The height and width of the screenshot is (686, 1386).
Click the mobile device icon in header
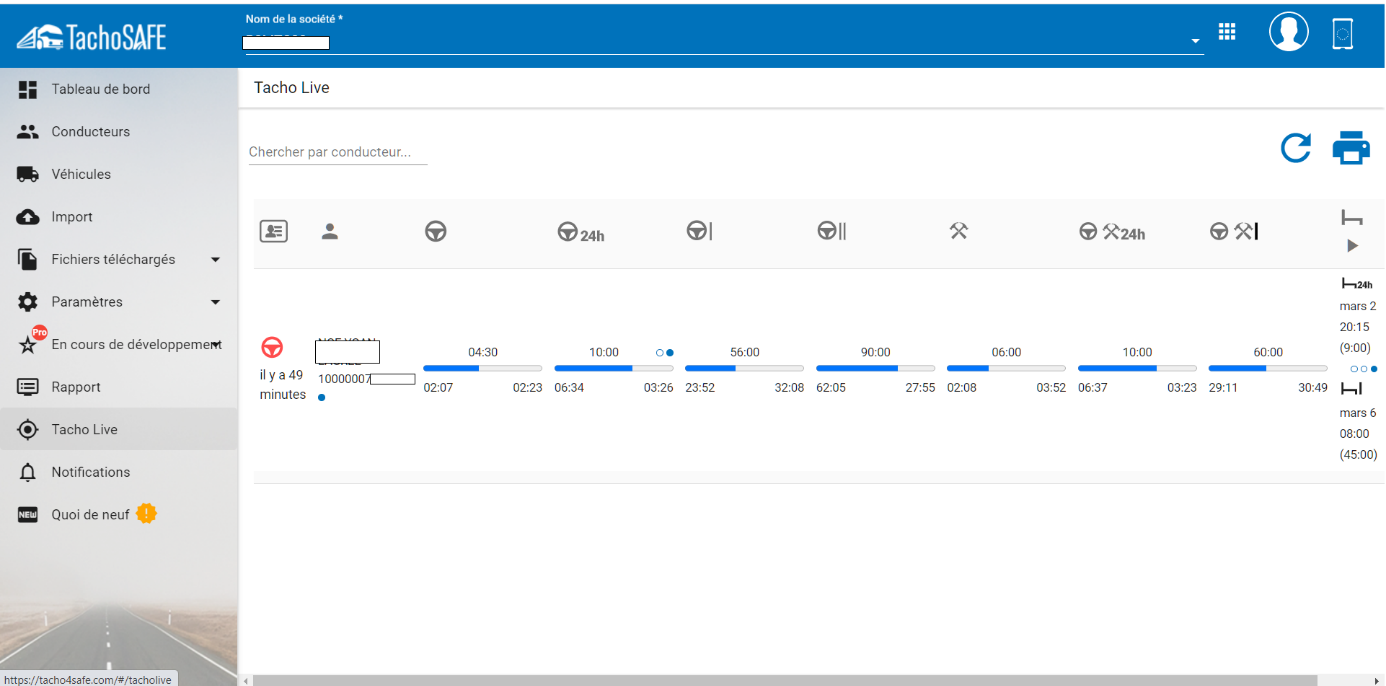pos(1343,34)
